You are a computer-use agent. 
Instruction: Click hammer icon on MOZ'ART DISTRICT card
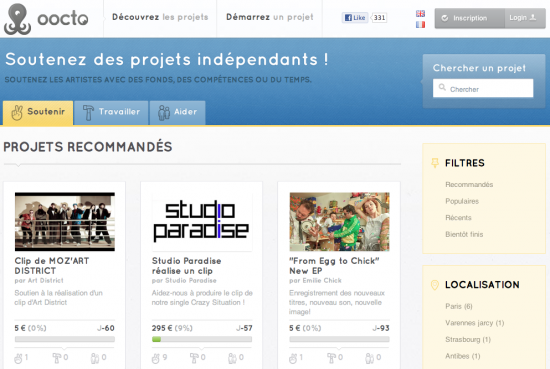pos(56,358)
